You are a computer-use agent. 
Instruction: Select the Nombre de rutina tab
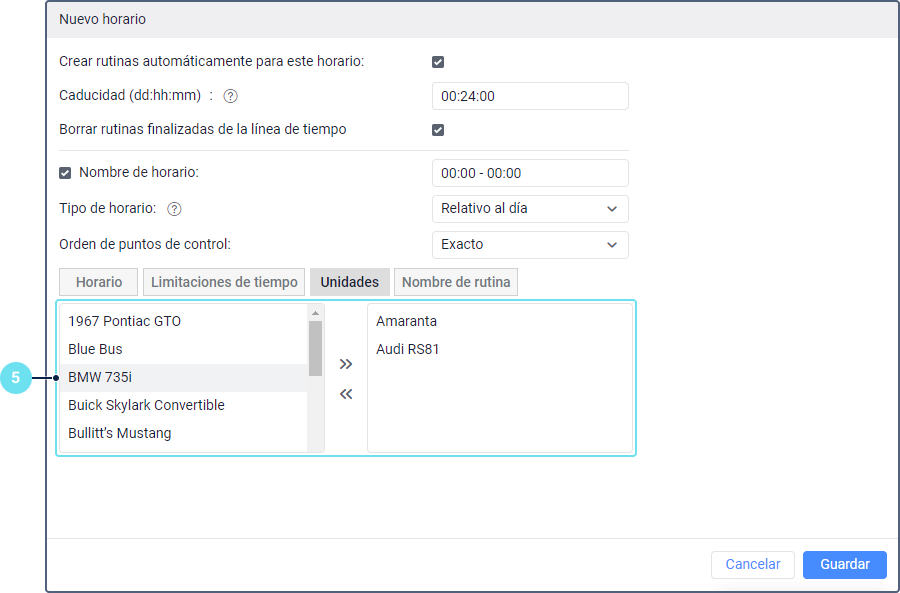coord(456,282)
